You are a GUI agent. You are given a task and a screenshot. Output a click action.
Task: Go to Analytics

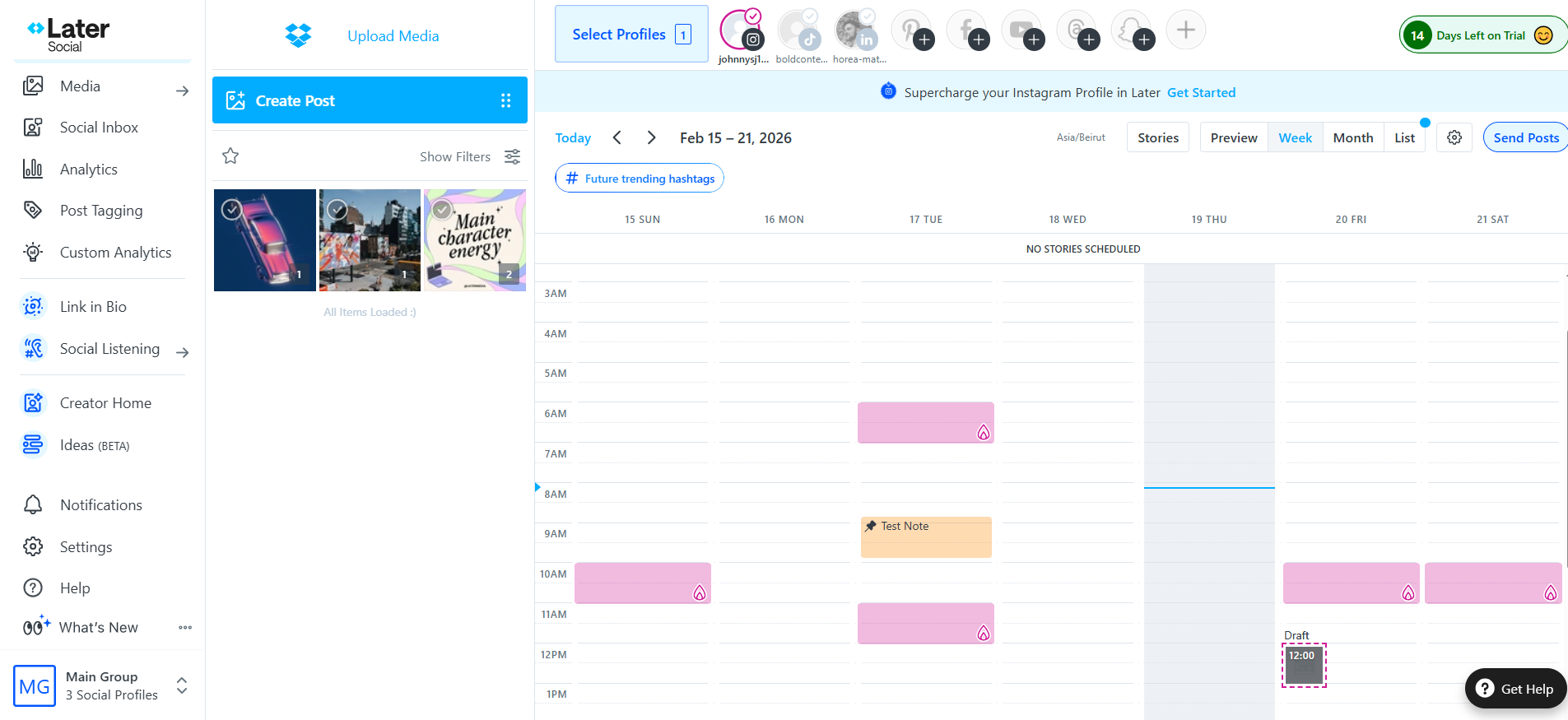pos(88,170)
